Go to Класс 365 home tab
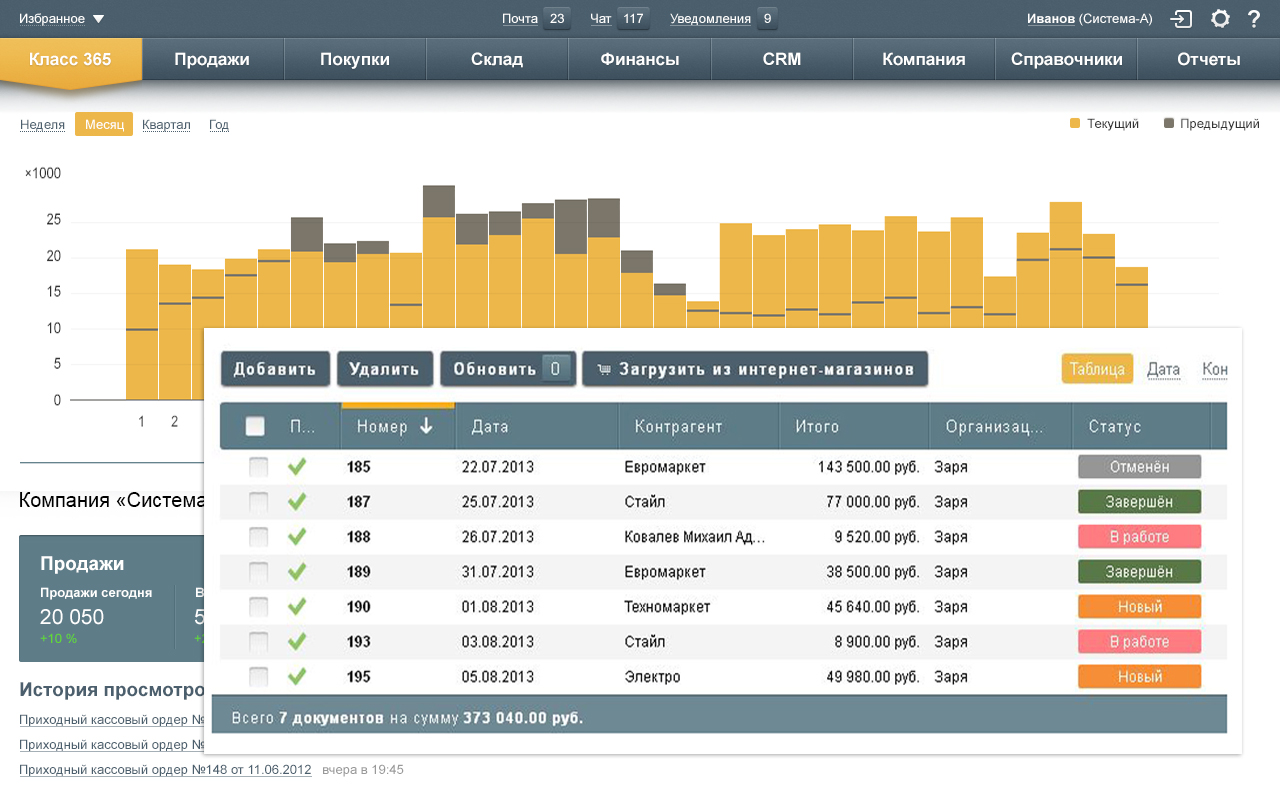1280x800 pixels. [x=70, y=60]
